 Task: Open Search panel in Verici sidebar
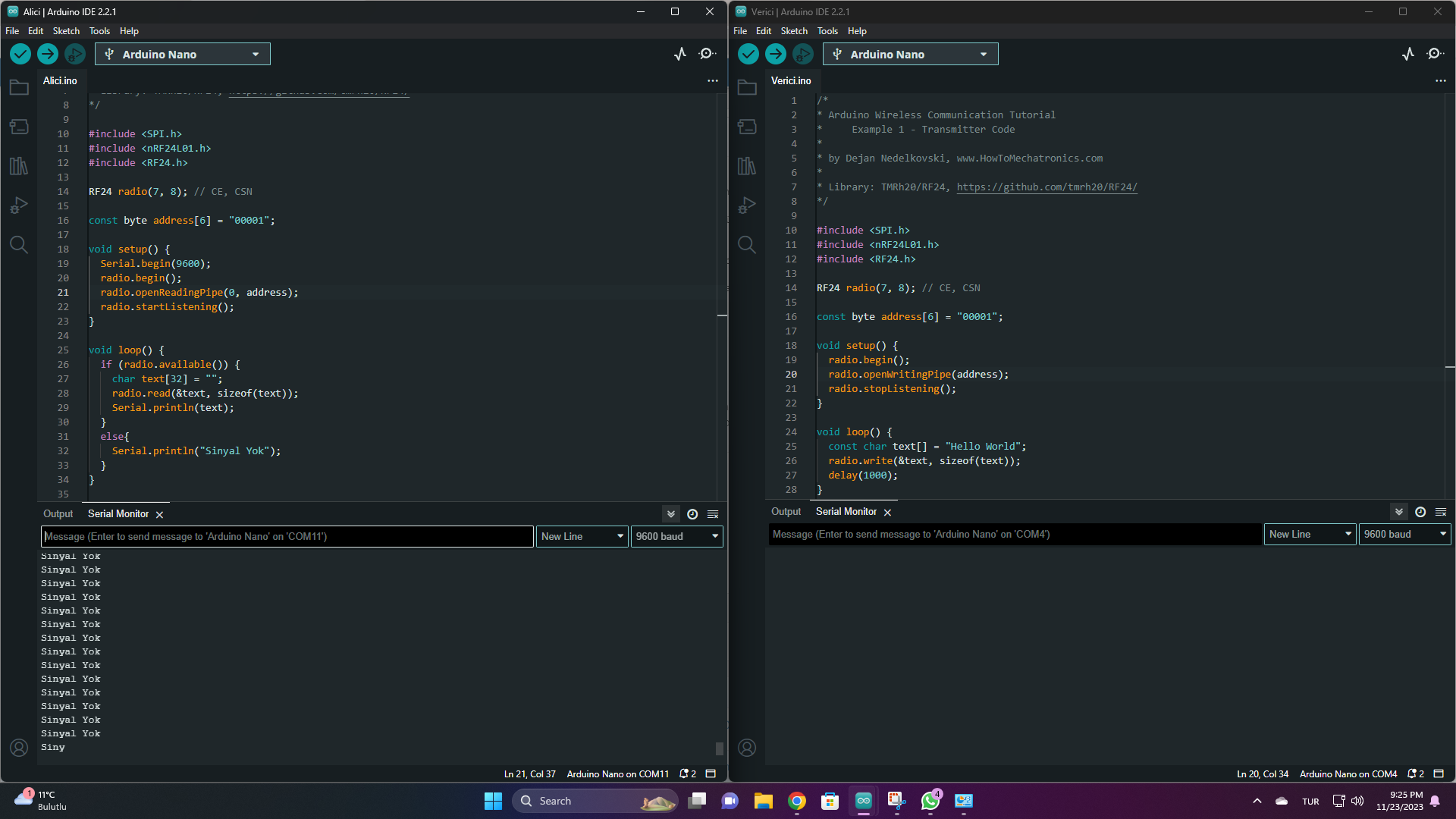coord(747,244)
